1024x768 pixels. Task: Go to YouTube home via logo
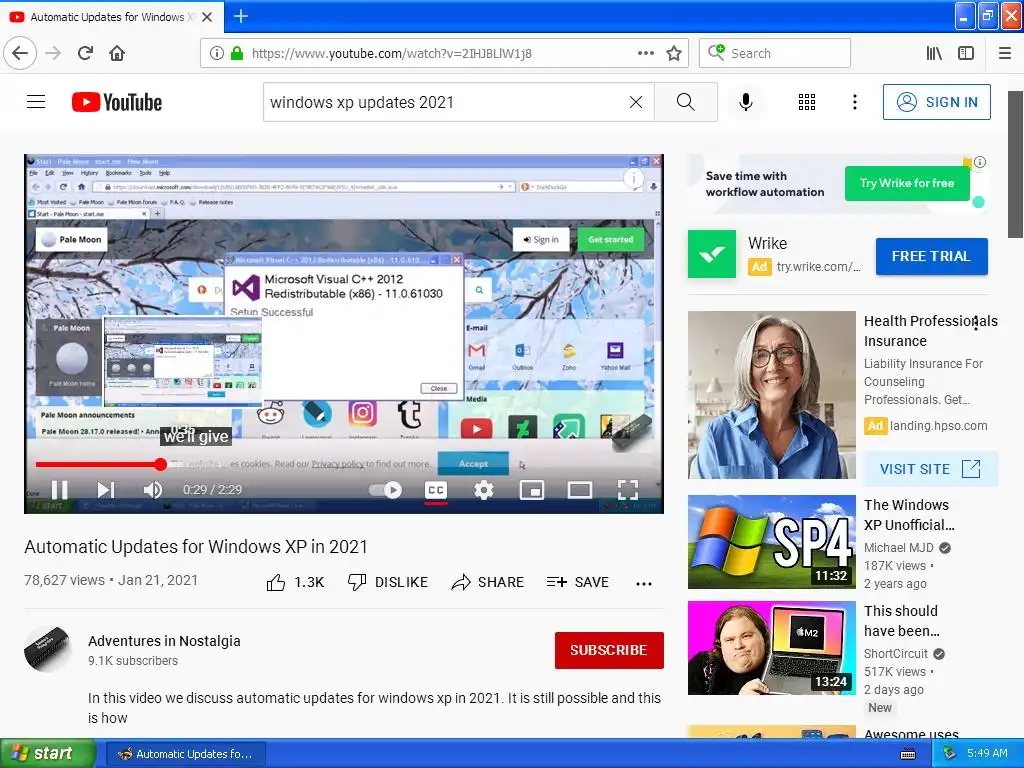point(117,102)
